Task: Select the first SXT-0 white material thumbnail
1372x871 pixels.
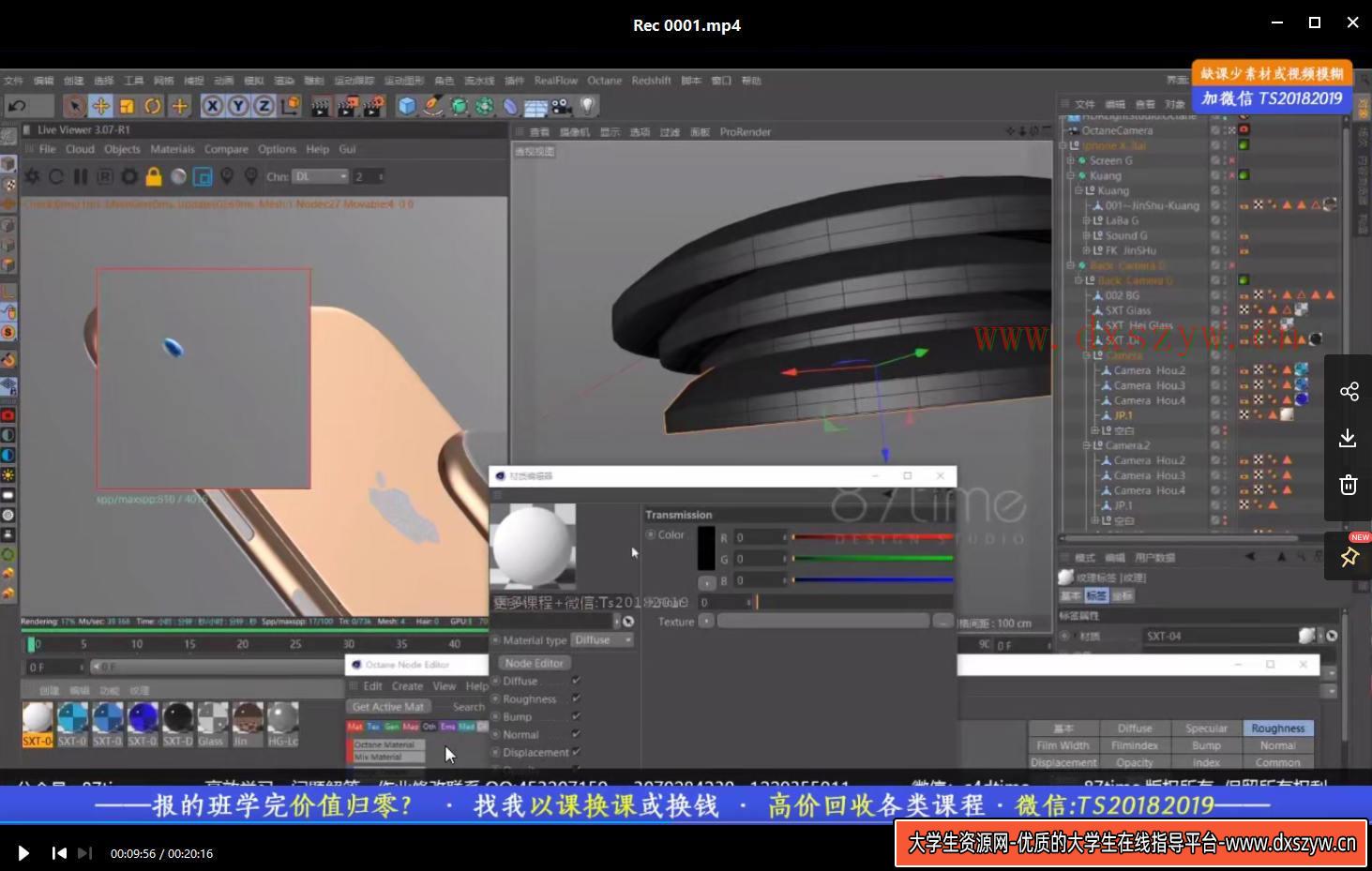Action: tap(38, 724)
